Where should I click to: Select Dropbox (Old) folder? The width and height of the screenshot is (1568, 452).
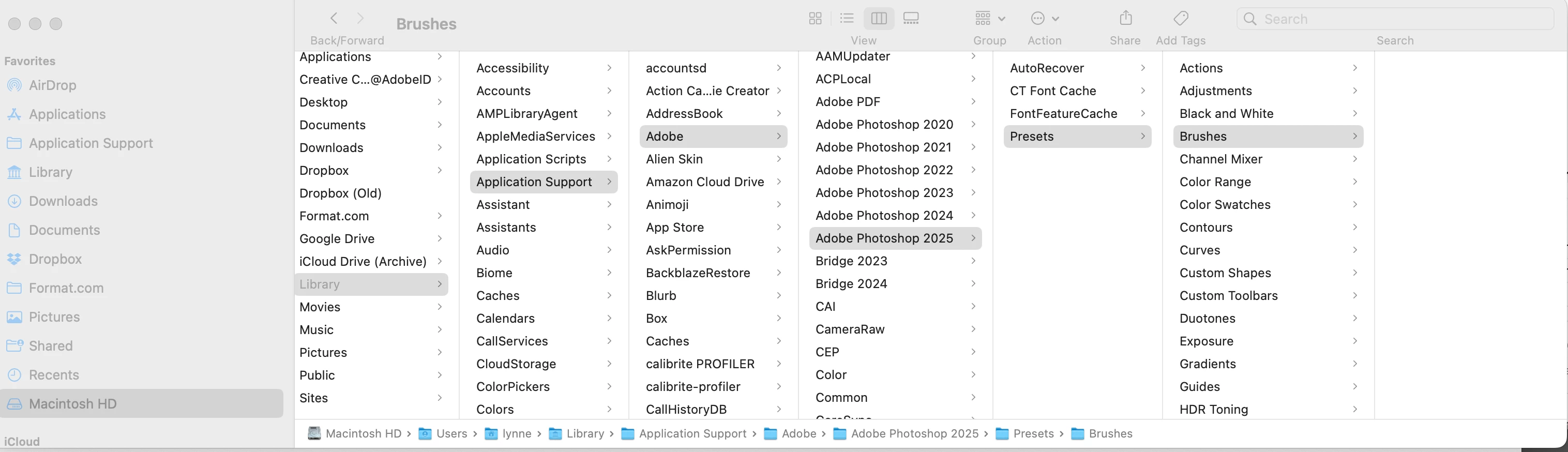pyautogui.click(x=371, y=193)
